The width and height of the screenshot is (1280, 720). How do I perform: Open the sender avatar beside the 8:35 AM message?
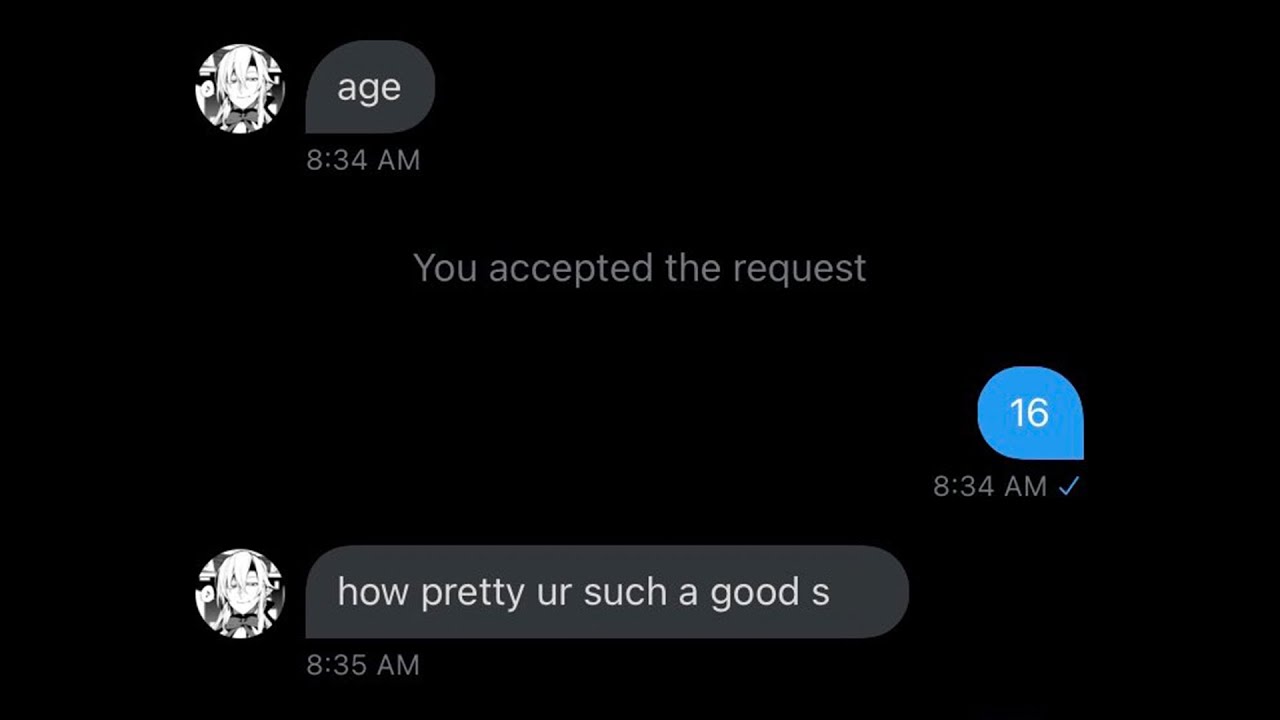point(240,593)
